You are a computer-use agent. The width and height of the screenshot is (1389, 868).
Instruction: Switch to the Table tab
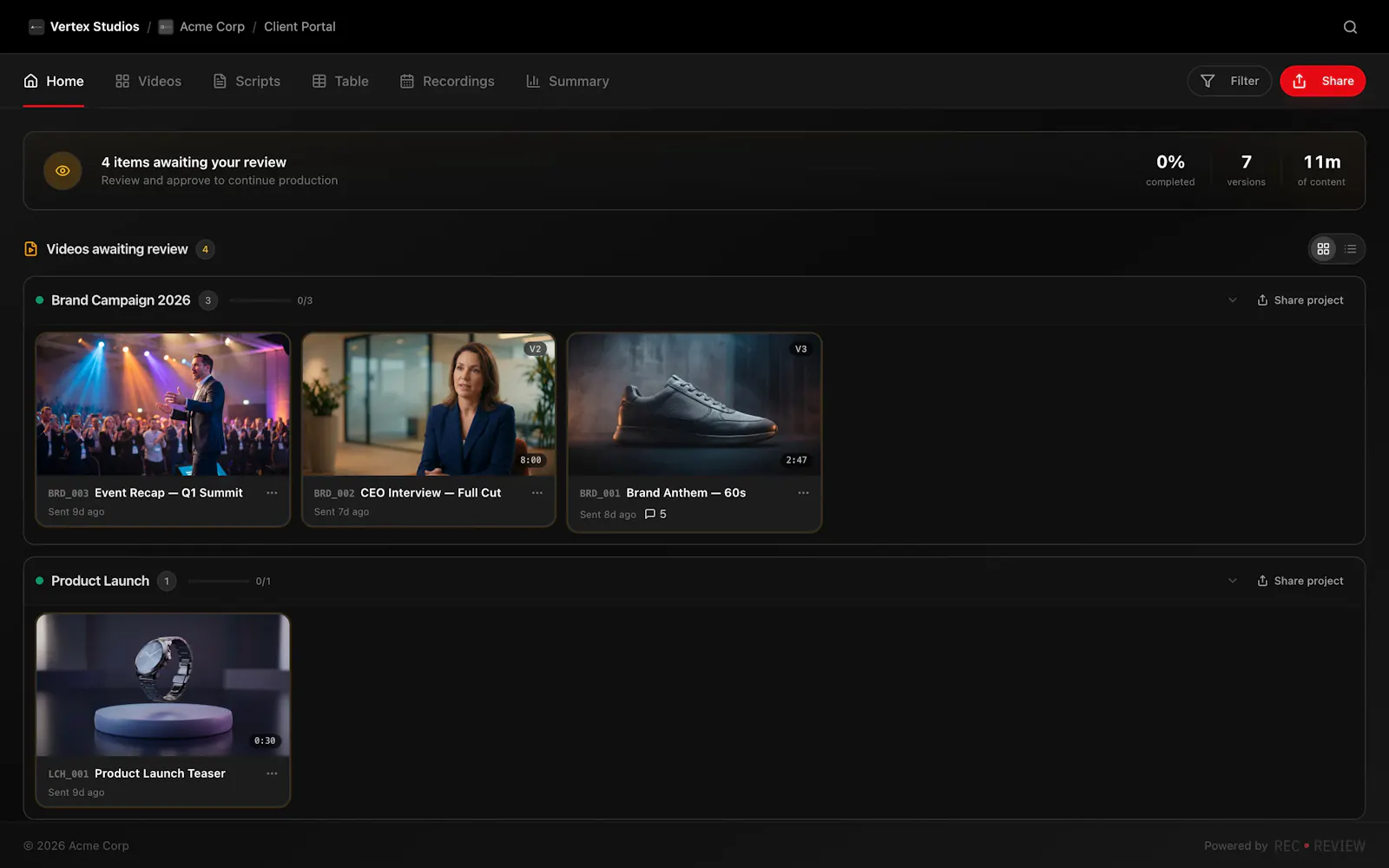point(340,81)
